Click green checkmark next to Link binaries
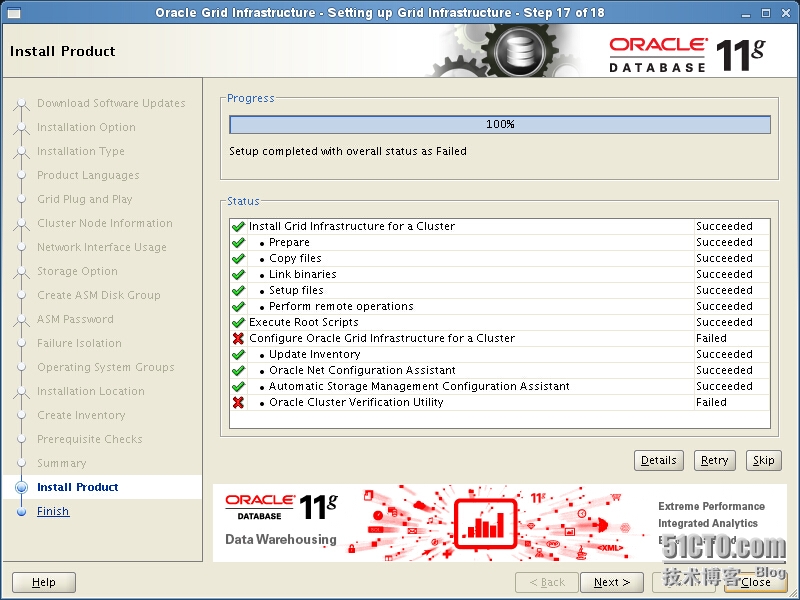Image resolution: width=800 pixels, height=600 pixels. click(238, 274)
